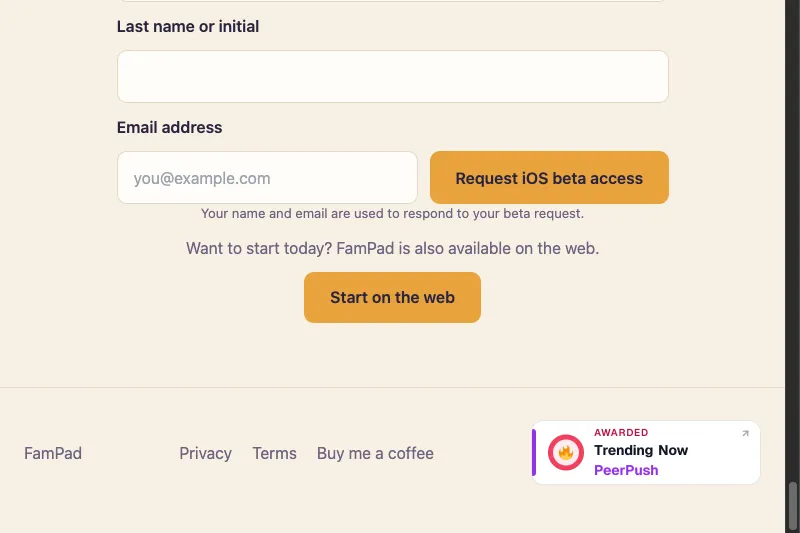Click the Trending Now badge title
800x533 pixels.
[x=641, y=450]
